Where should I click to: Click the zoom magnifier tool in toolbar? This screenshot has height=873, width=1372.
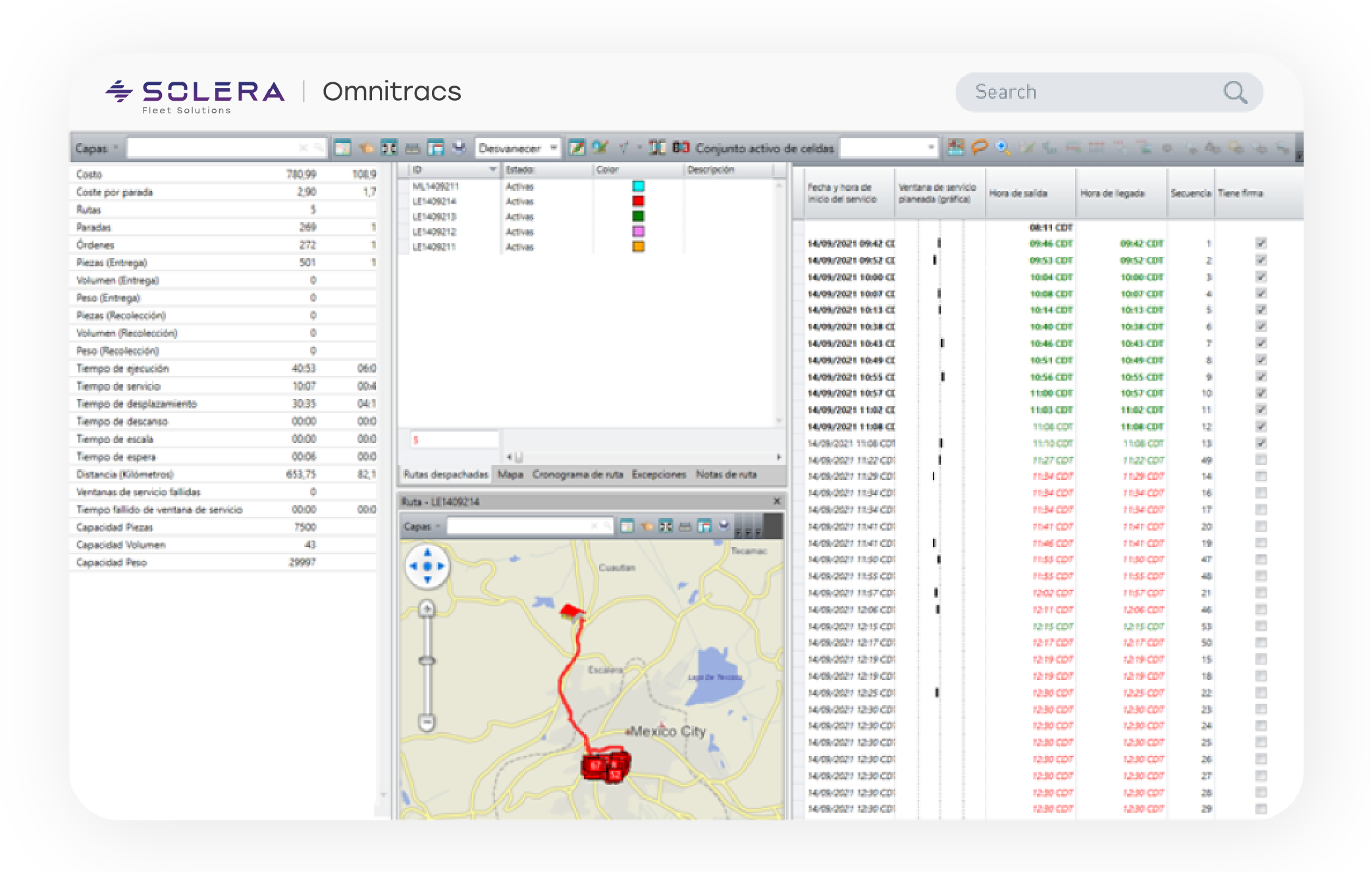[1002, 147]
